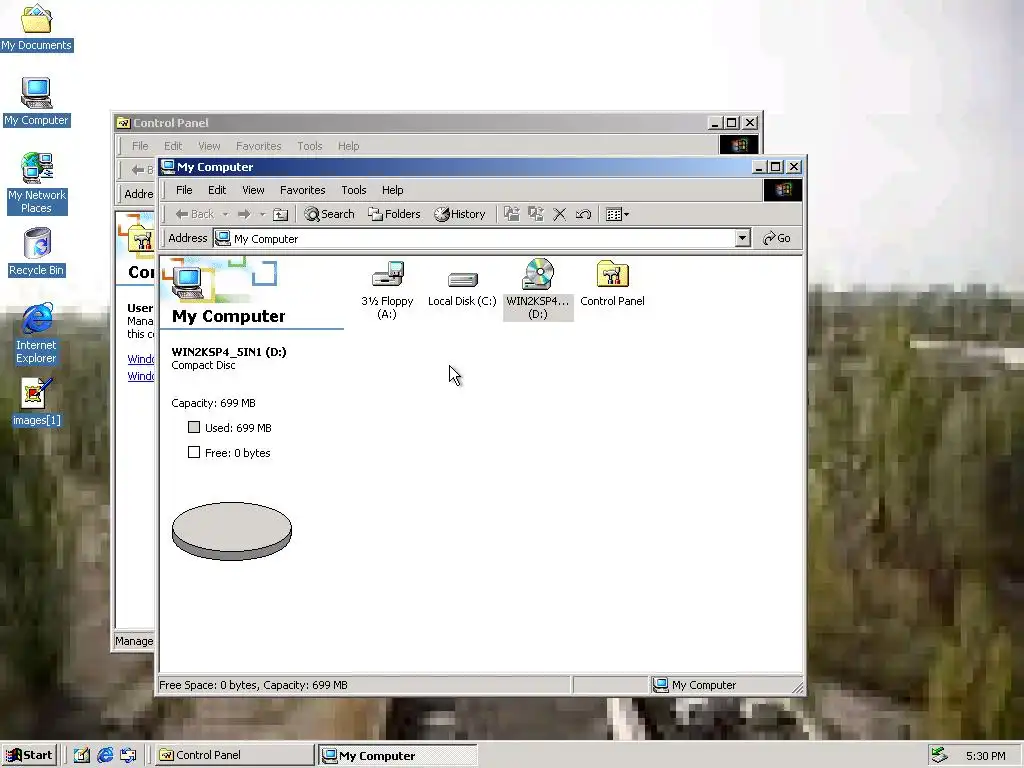Screen dimensions: 1024x768
Task: Click the Copy To toolbar icon
Action: coord(536,214)
